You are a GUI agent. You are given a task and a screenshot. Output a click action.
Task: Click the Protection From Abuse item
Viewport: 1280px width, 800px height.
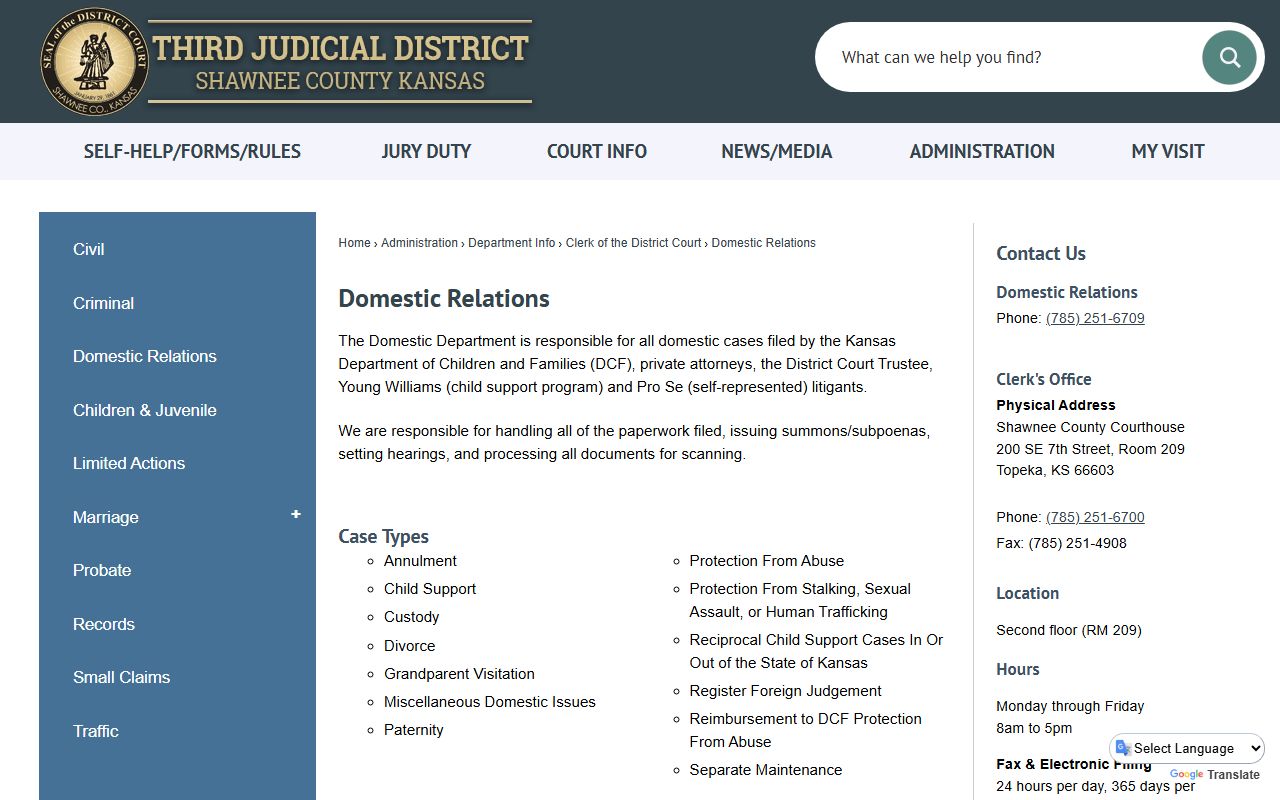click(766, 561)
